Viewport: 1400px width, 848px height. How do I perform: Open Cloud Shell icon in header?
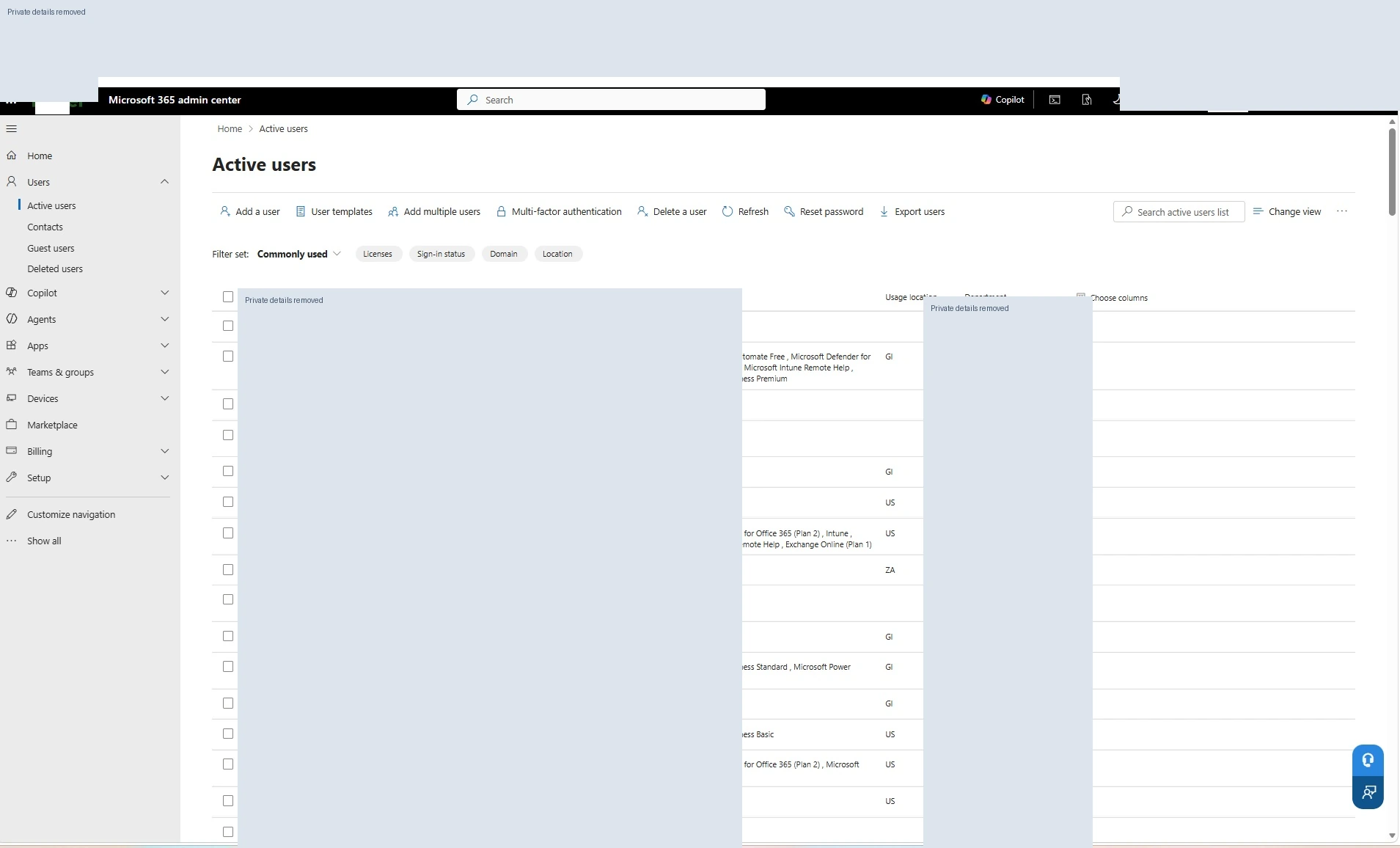coord(1055,100)
